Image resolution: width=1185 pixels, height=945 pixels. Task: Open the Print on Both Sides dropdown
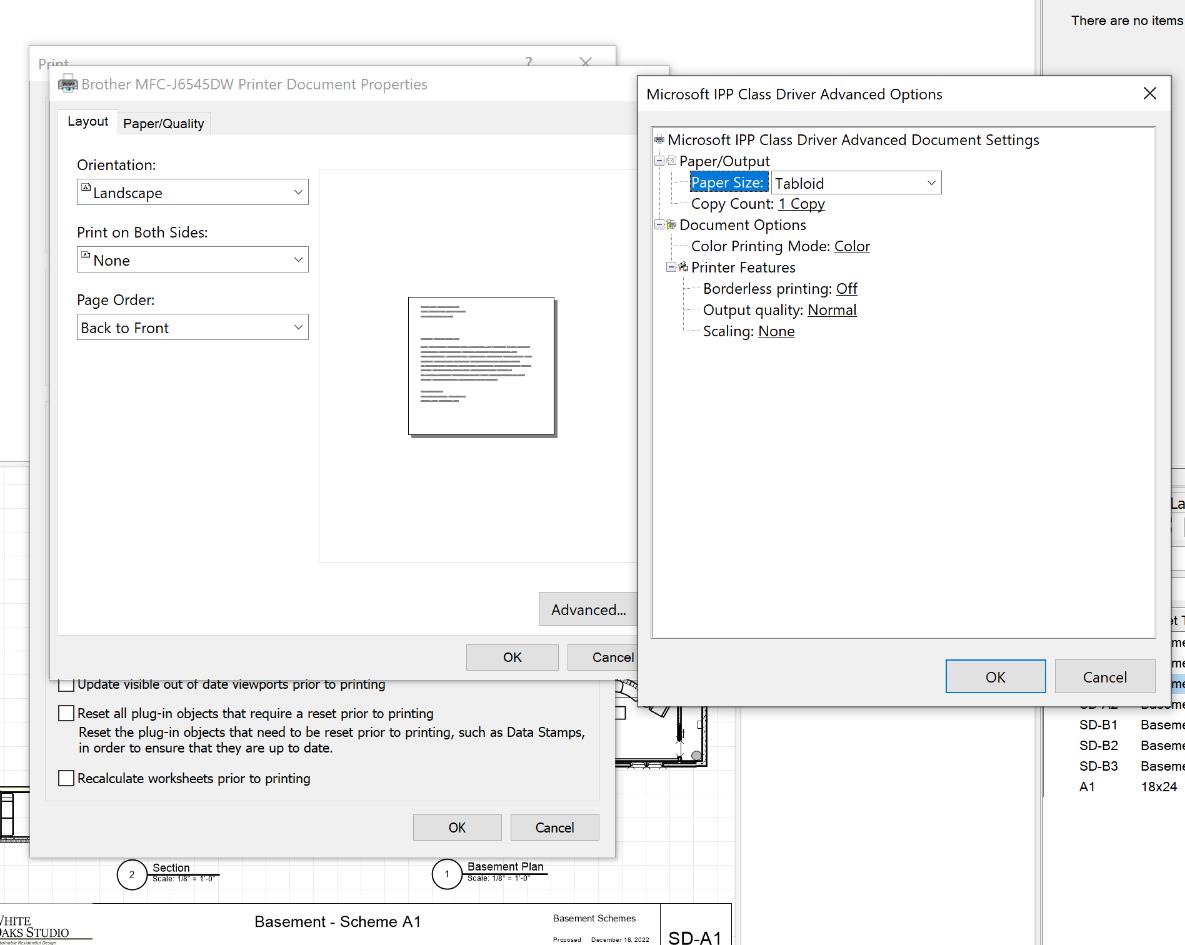tap(192, 260)
